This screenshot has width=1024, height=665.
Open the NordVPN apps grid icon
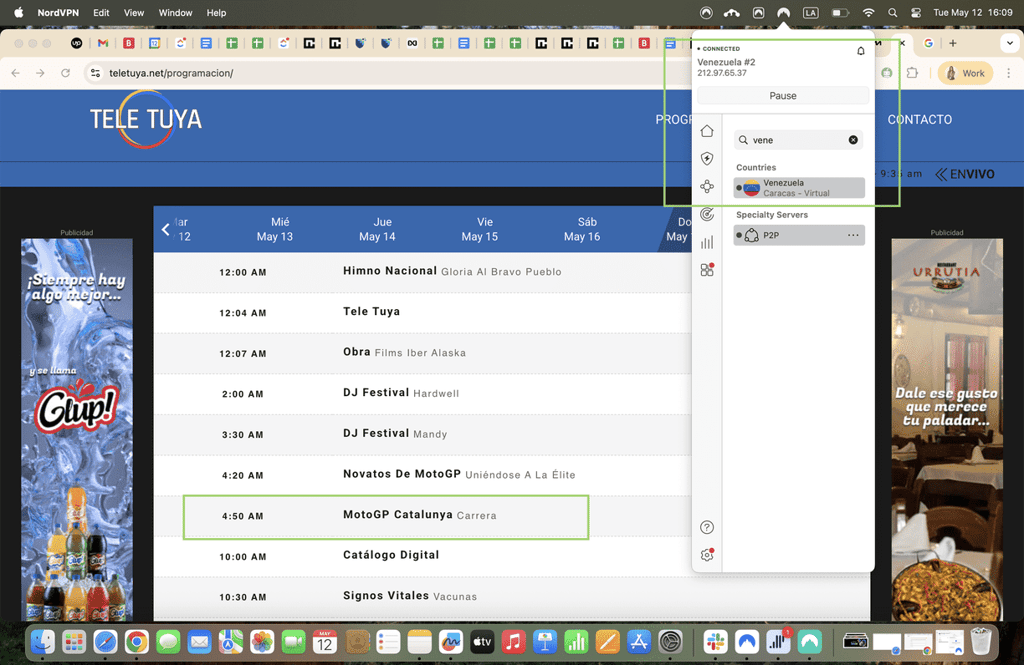coord(707,270)
